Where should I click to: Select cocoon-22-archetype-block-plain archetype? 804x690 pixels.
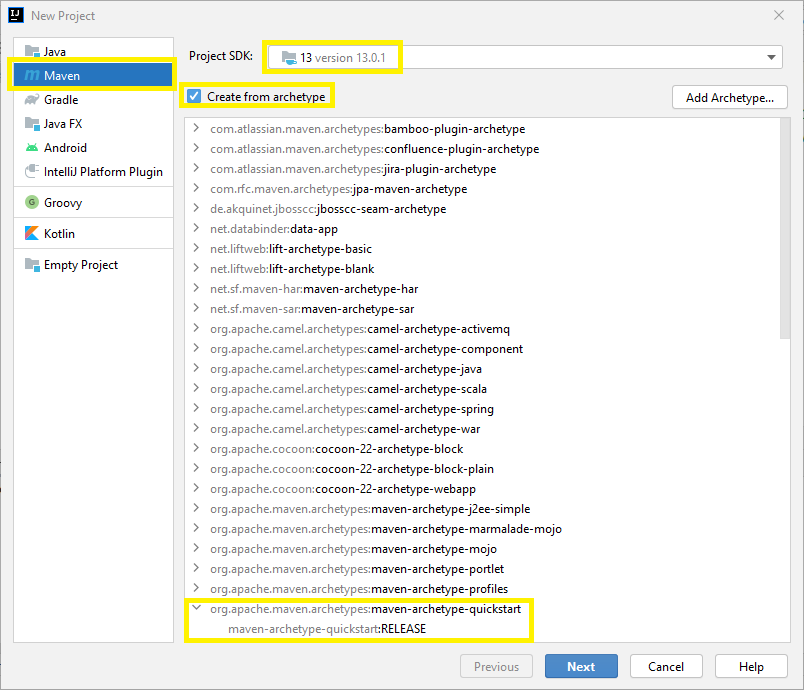(x=352, y=469)
